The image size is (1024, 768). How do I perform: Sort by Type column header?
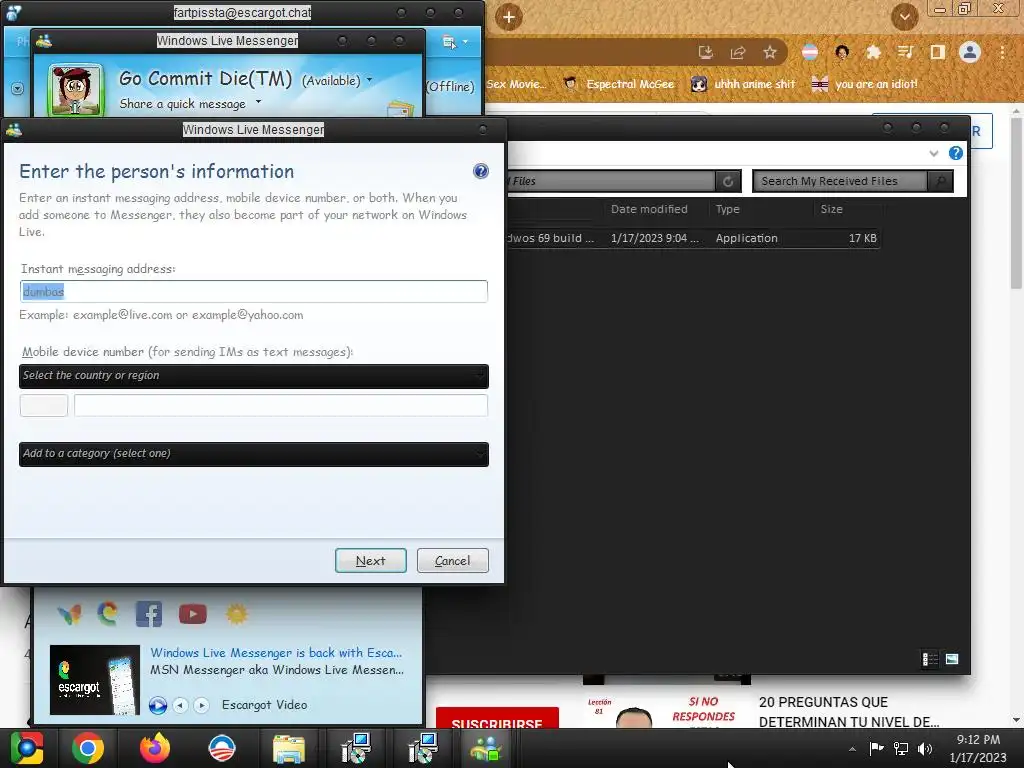(x=728, y=209)
